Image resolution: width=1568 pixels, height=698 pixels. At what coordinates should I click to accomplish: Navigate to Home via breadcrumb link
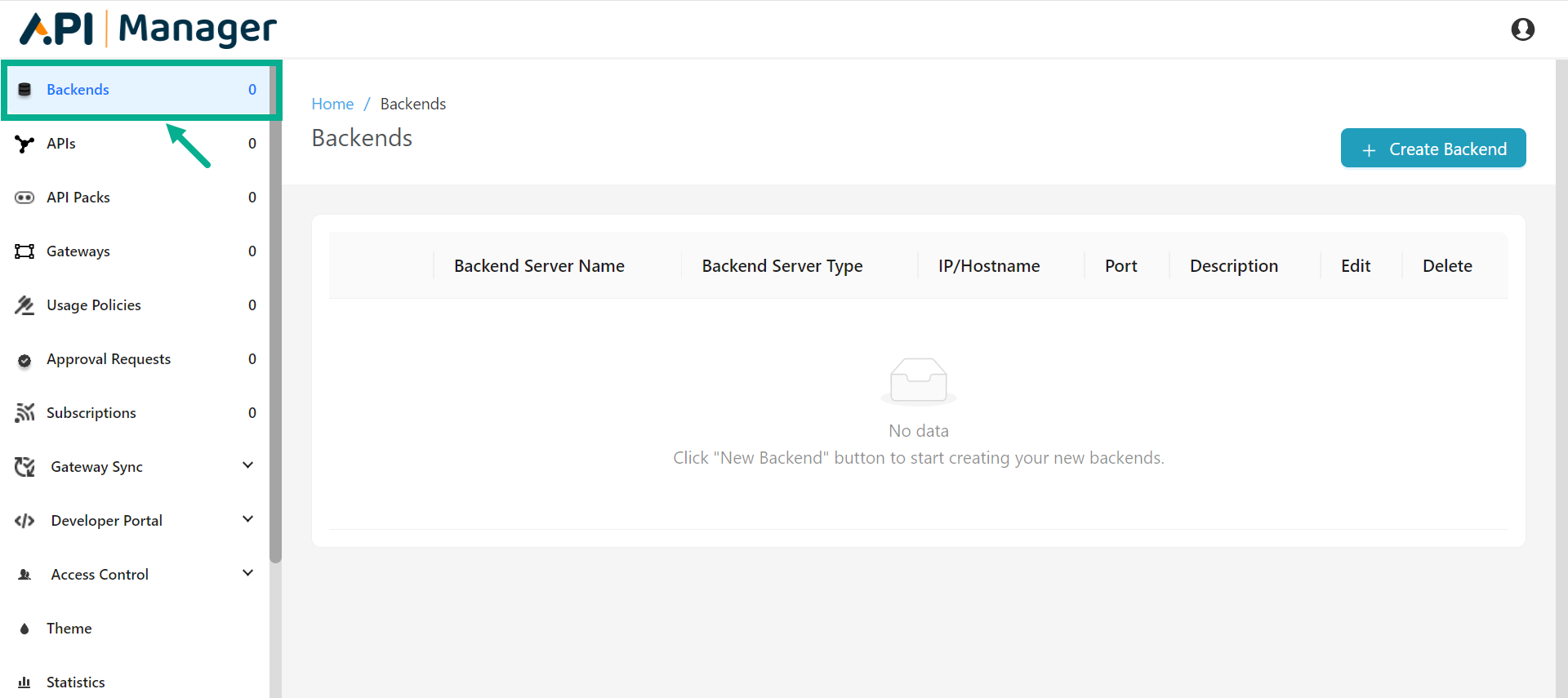332,104
